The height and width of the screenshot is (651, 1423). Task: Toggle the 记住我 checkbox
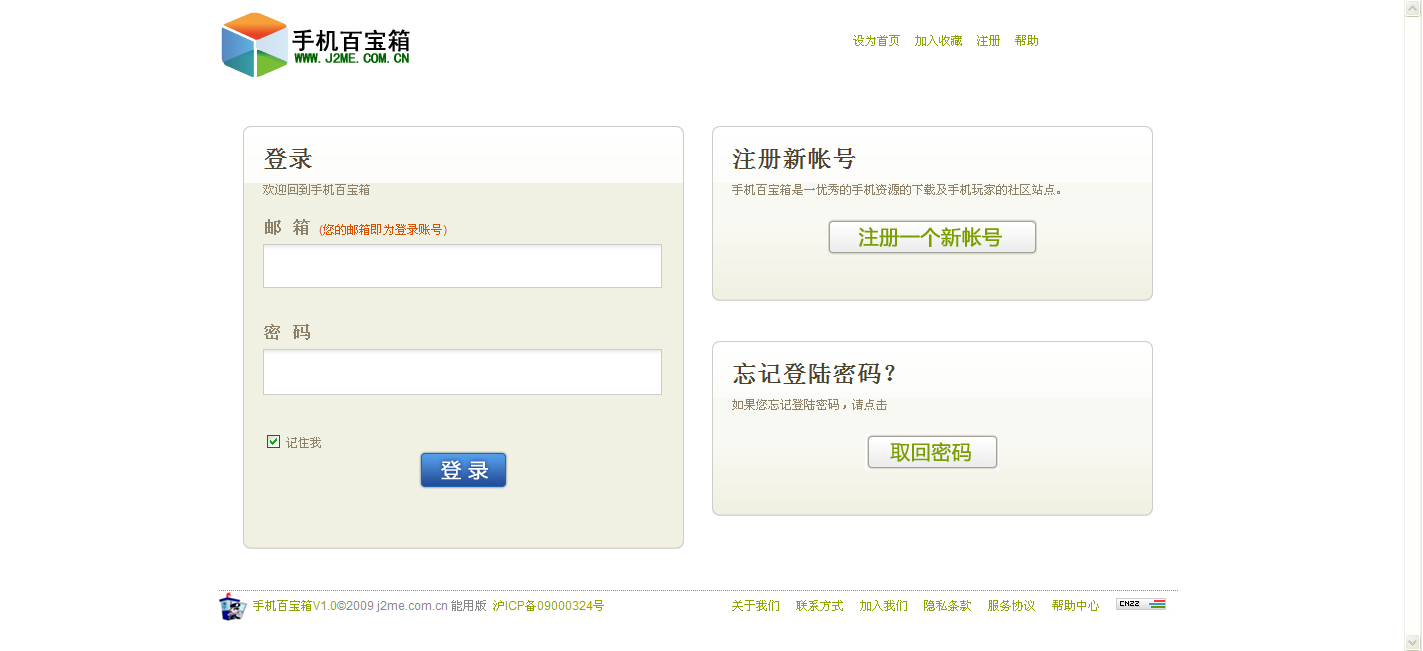(x=273, y=441)
